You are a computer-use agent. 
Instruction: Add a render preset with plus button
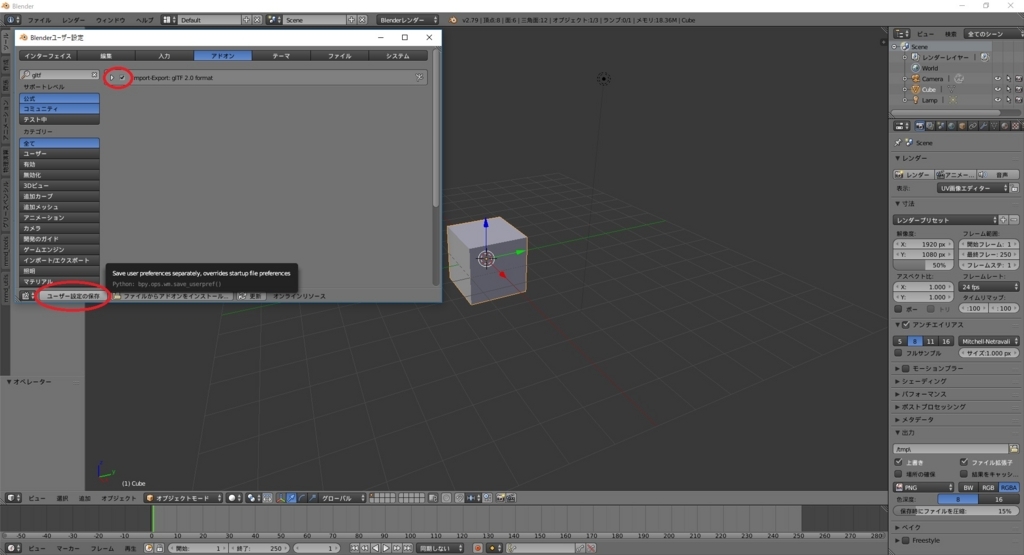click(1004, 220)
